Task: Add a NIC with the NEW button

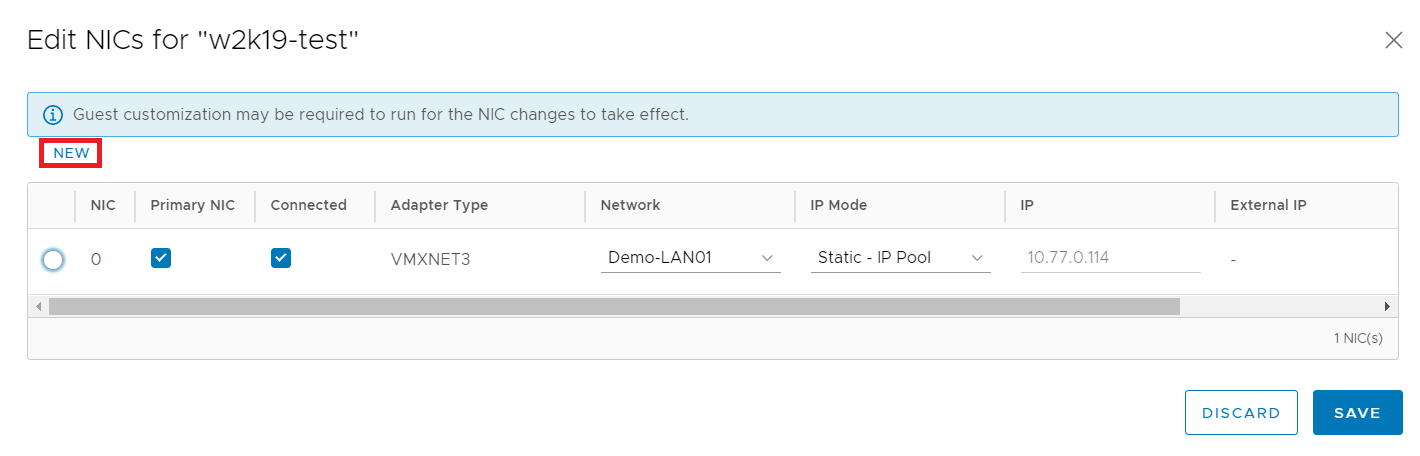Action: tap(71, 153)
